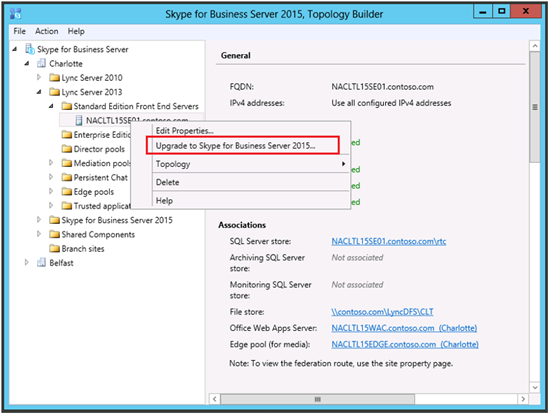Click the Trusted applications folder icon
Image resolution: width=550 pixels, height=415 pixels.
[67, 206]
